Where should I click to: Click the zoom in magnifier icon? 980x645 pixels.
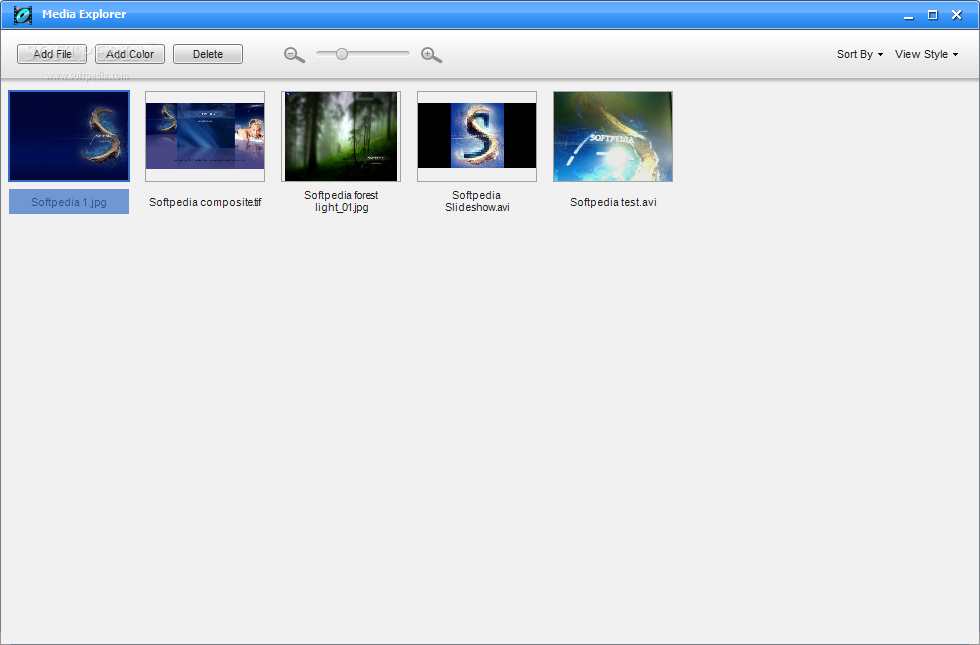(x=431, y=55)
